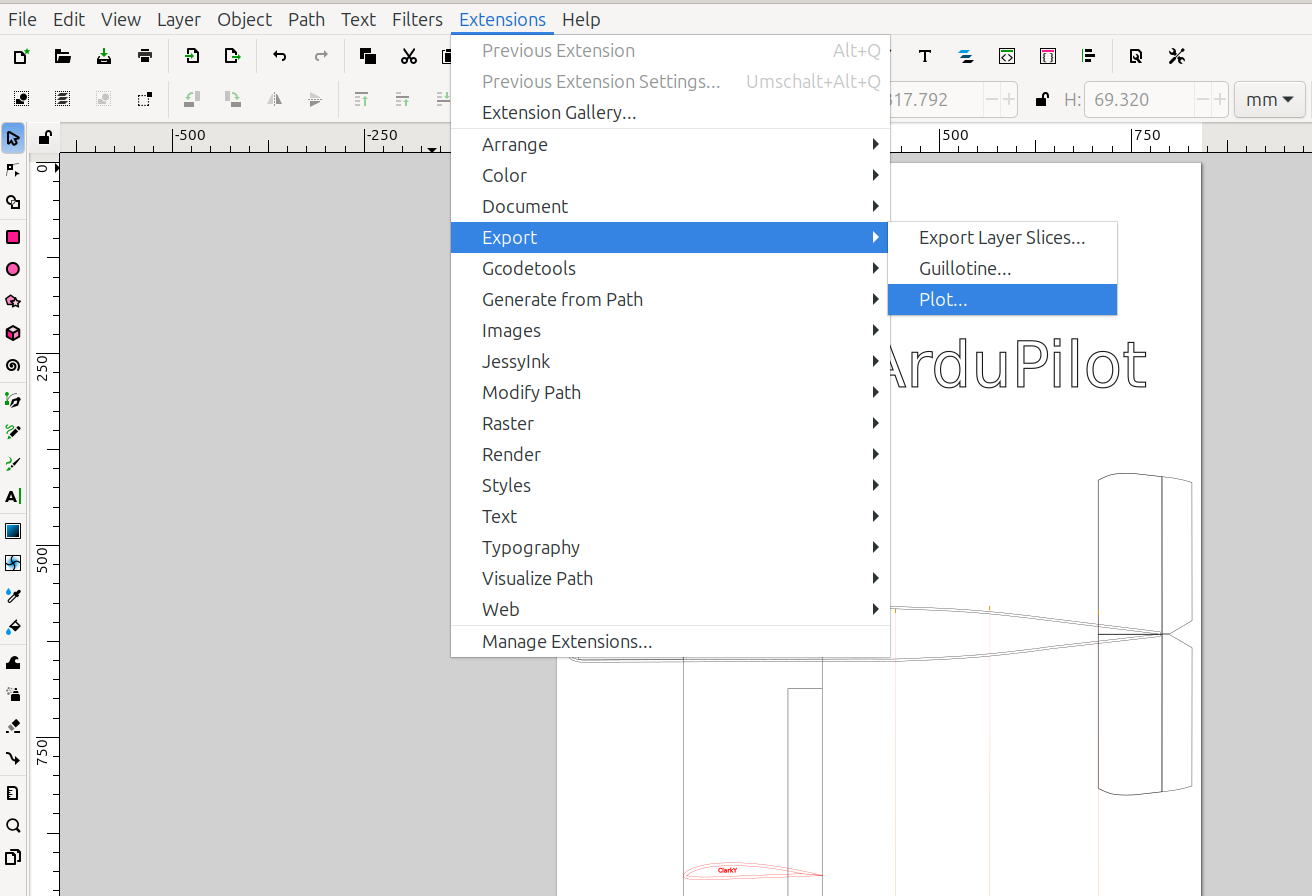The width and height of the screenshot is (1312, 896).
Task: Select the Spiral tool
Action: click(x=13, y=365)
